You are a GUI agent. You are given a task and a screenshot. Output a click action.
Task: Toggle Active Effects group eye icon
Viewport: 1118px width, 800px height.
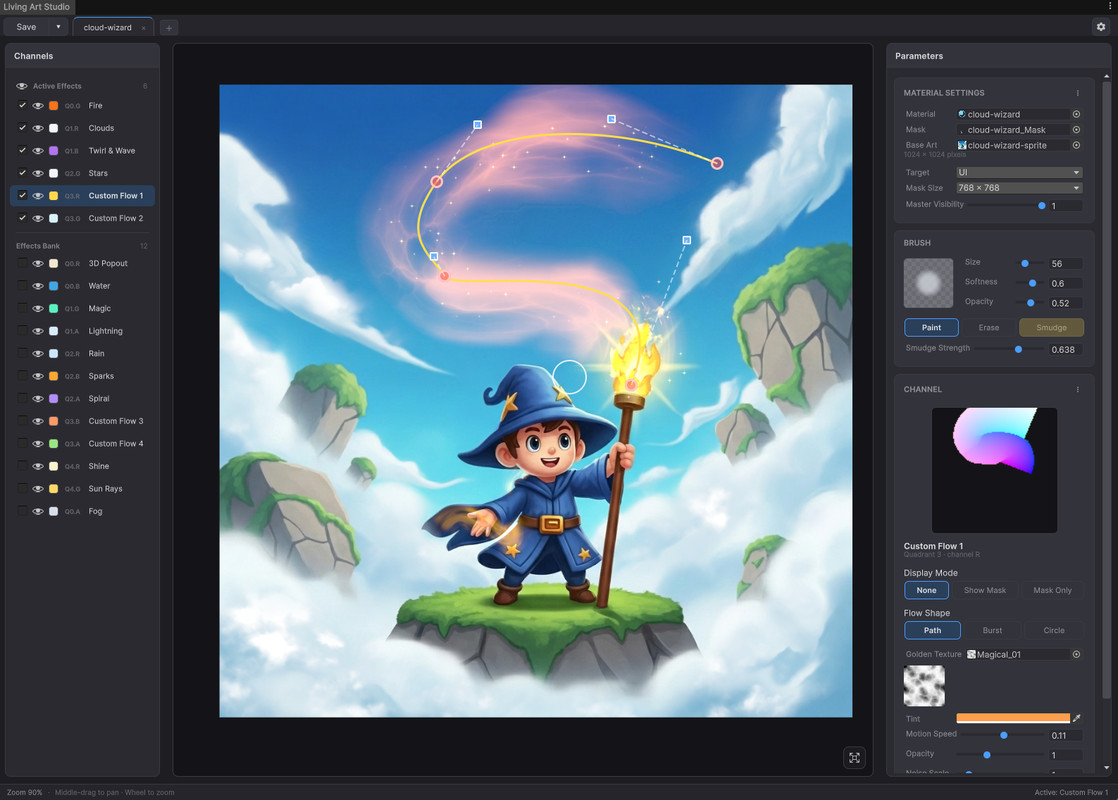pos(22,86)
